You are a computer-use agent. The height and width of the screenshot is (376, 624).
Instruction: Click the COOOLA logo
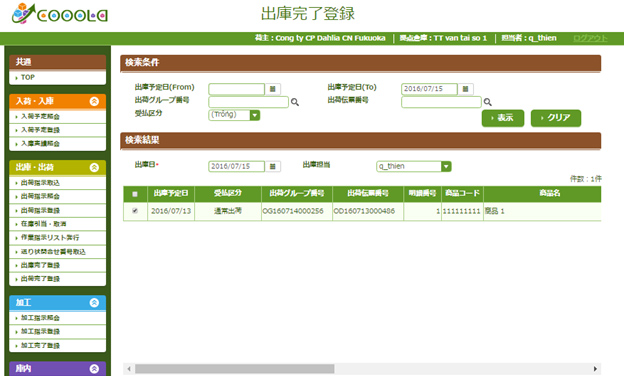point(60,14)
